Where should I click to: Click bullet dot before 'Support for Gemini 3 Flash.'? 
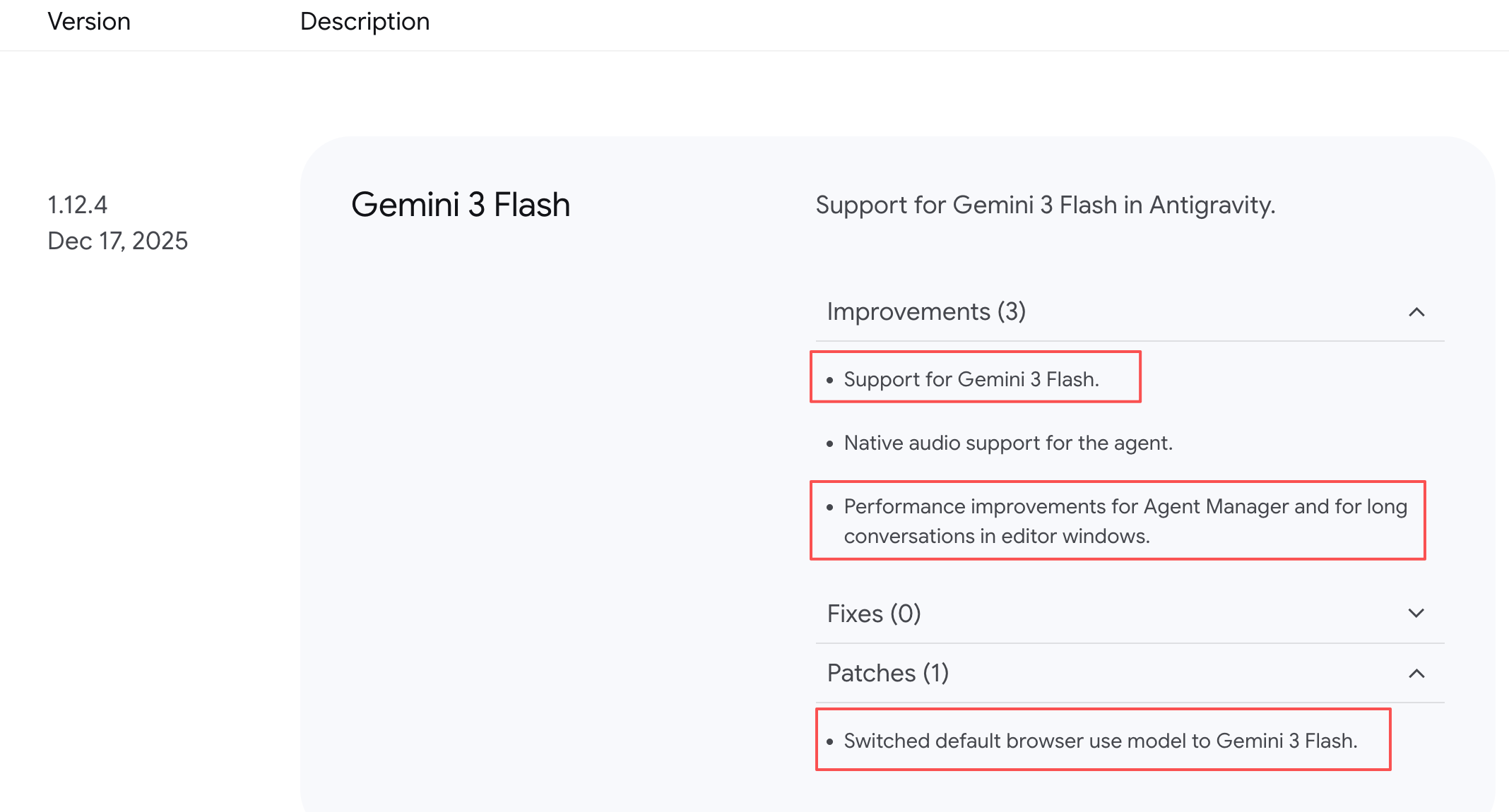830,381
